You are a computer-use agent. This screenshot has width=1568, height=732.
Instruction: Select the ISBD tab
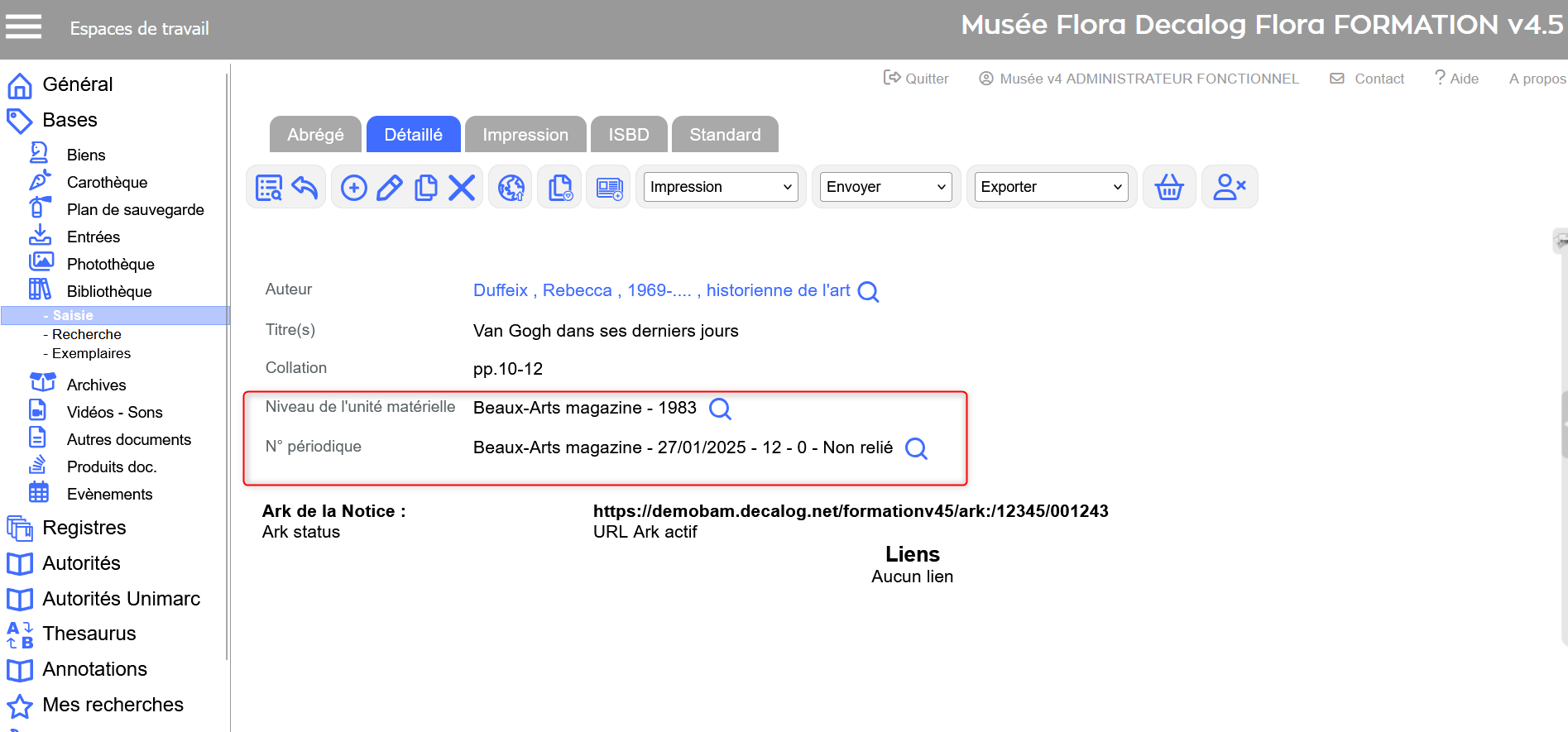[x=628, y=135]
